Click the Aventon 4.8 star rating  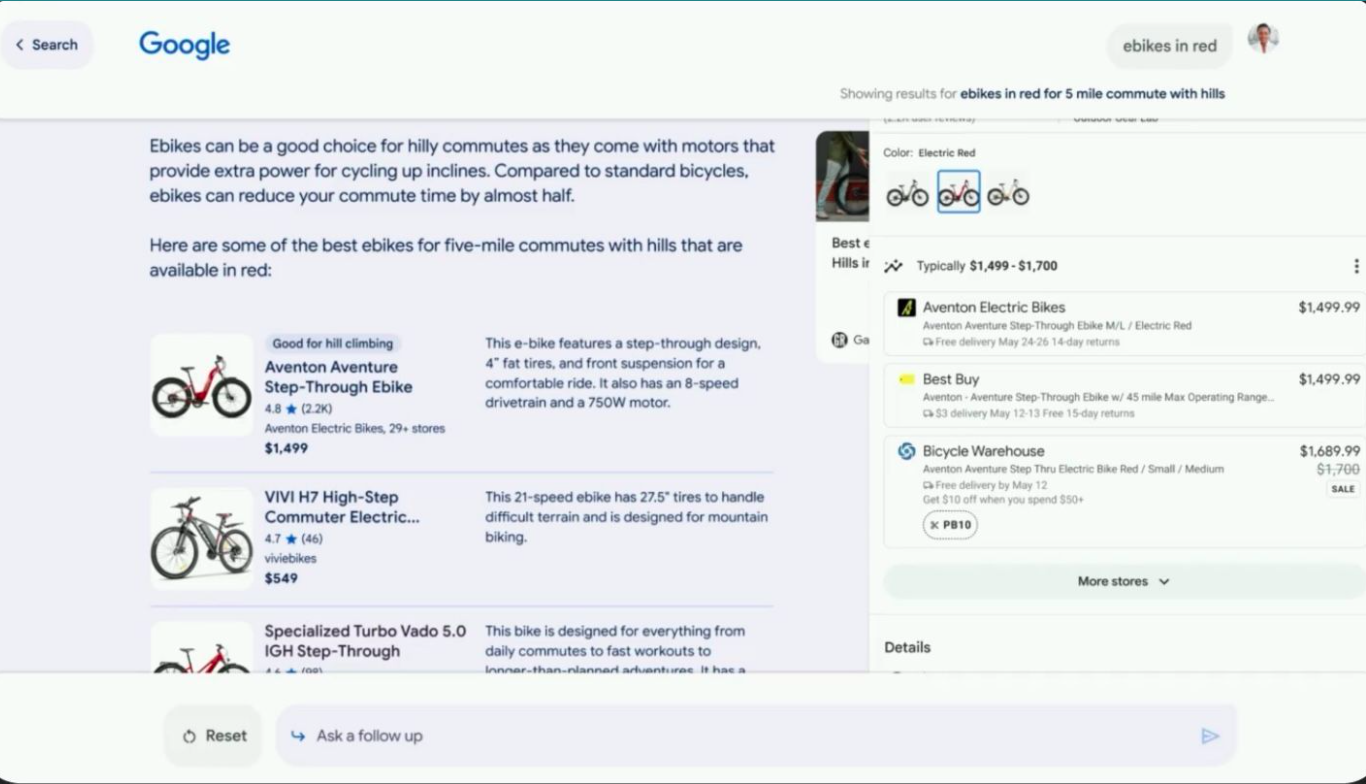point(298,408)
